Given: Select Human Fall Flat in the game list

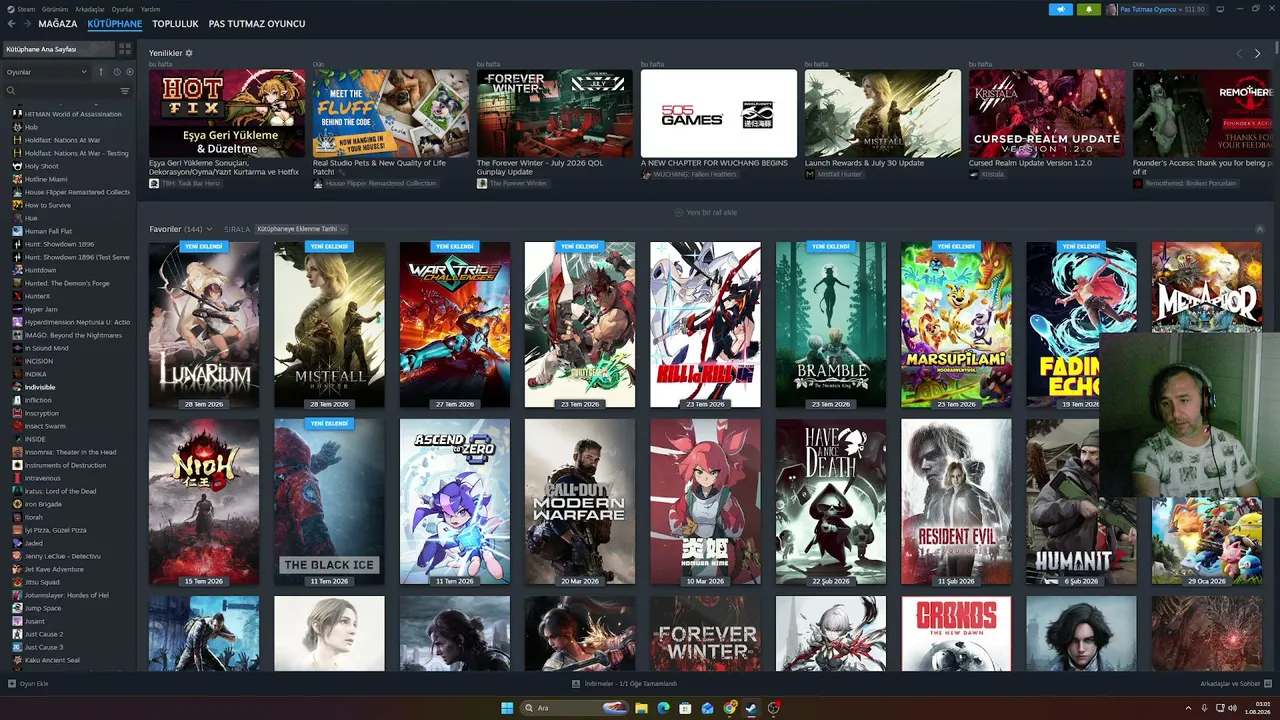Looking at the screenshot, I should [x=48, y=231].
